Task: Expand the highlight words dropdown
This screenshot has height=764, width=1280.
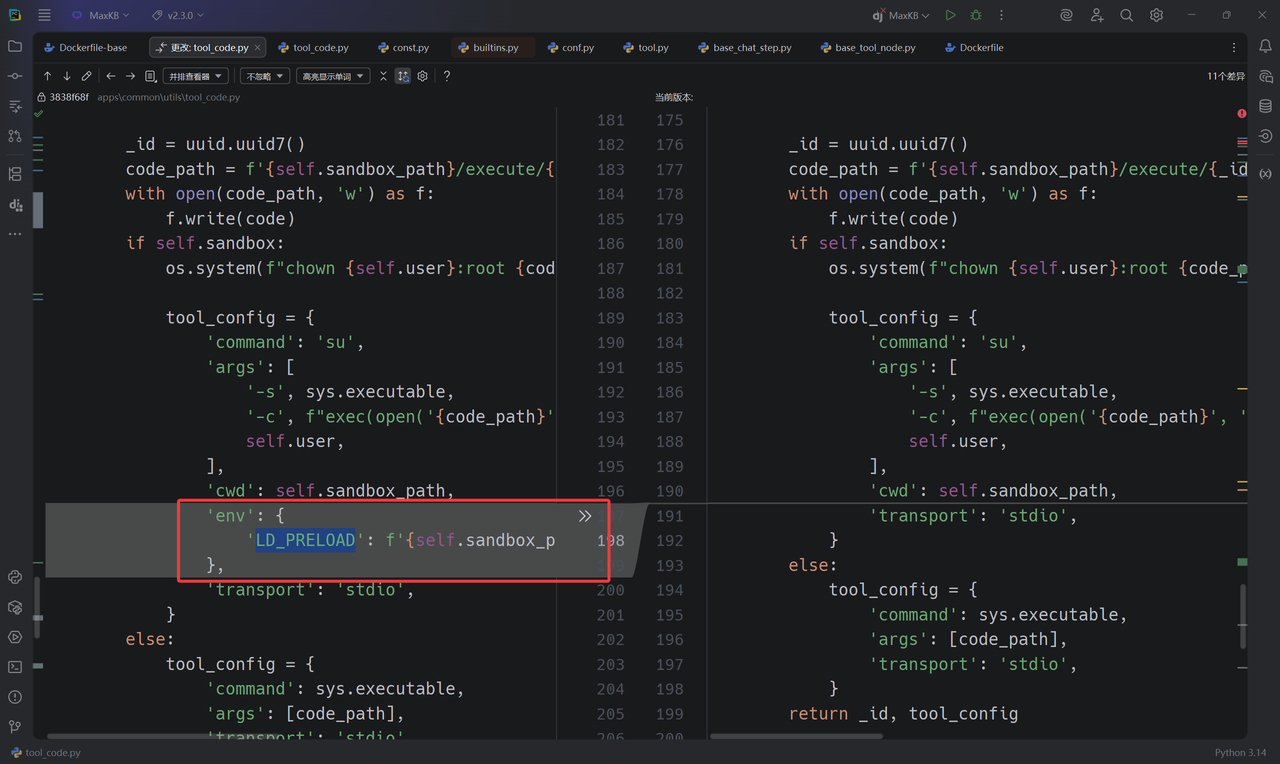Action: click(x=333, y=76)
